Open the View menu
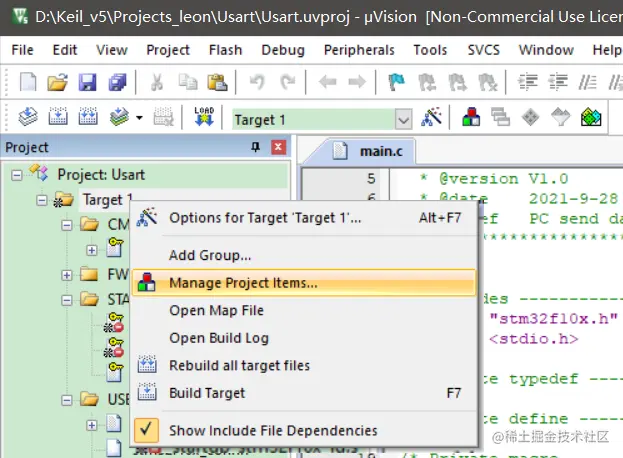 (112, 50)
